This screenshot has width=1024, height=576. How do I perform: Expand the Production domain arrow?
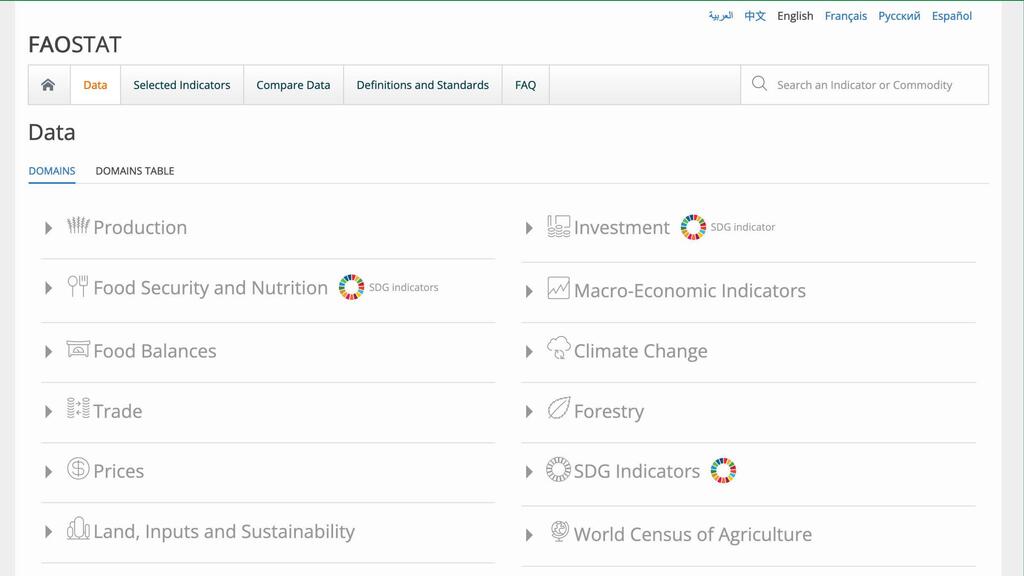pos(48,228)
